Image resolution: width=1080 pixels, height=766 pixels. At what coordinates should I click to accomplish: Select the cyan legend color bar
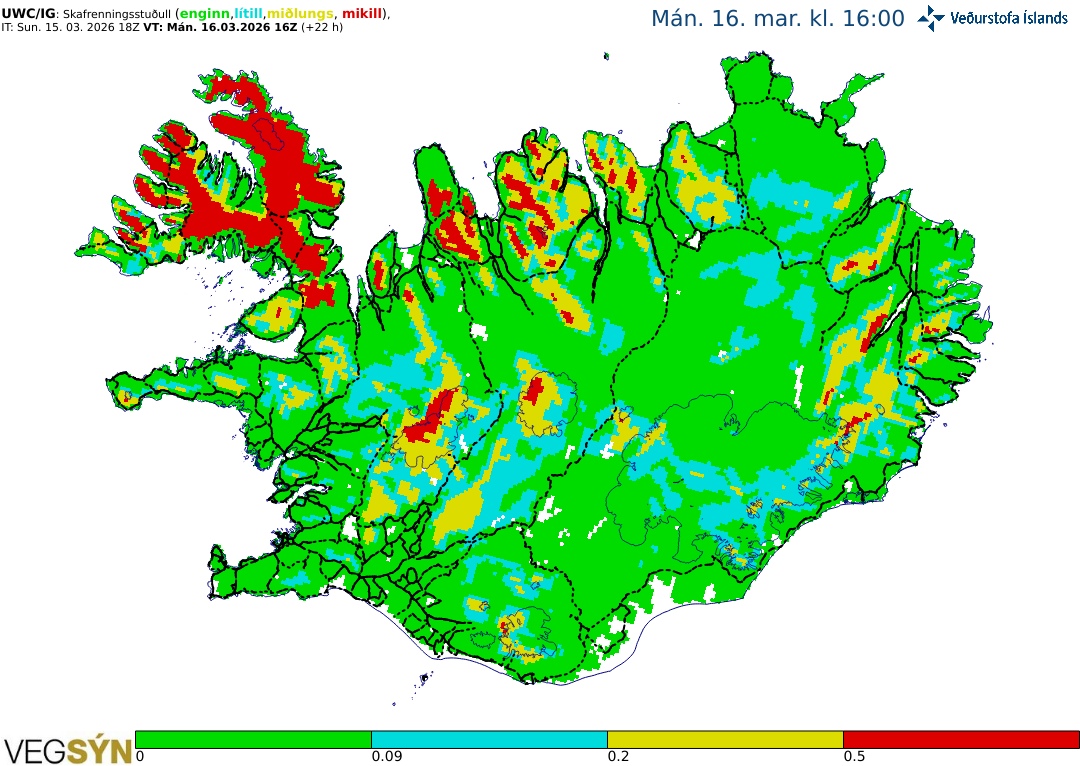coord(489,739)
